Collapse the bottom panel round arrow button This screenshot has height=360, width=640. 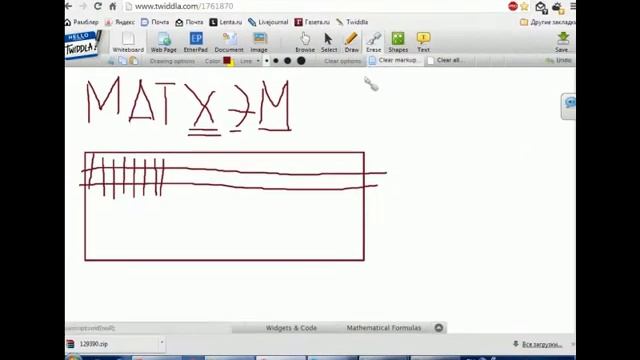(x=439, y=328)
